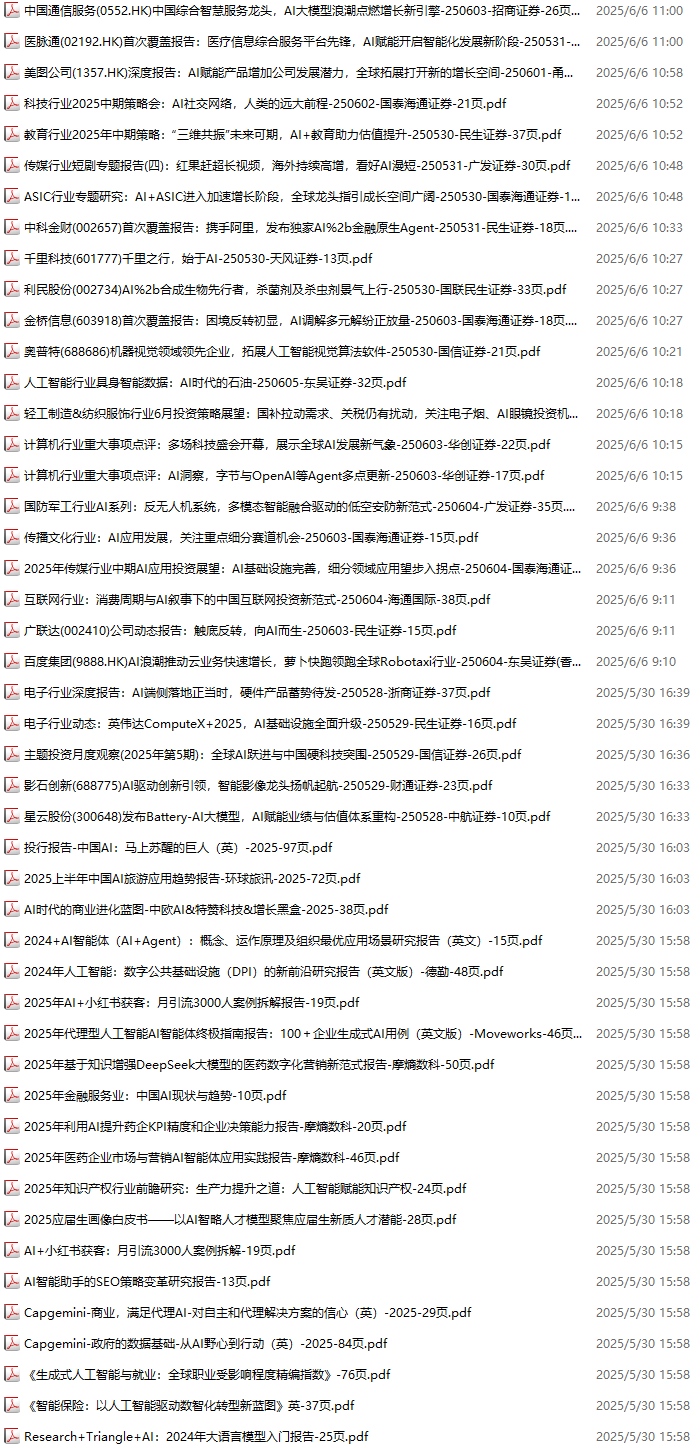The width and height of the screenshot is (700, 1448).
Task: Select 2025上半年中国AI旅游应用趋势报告 file
Action: 192,879
